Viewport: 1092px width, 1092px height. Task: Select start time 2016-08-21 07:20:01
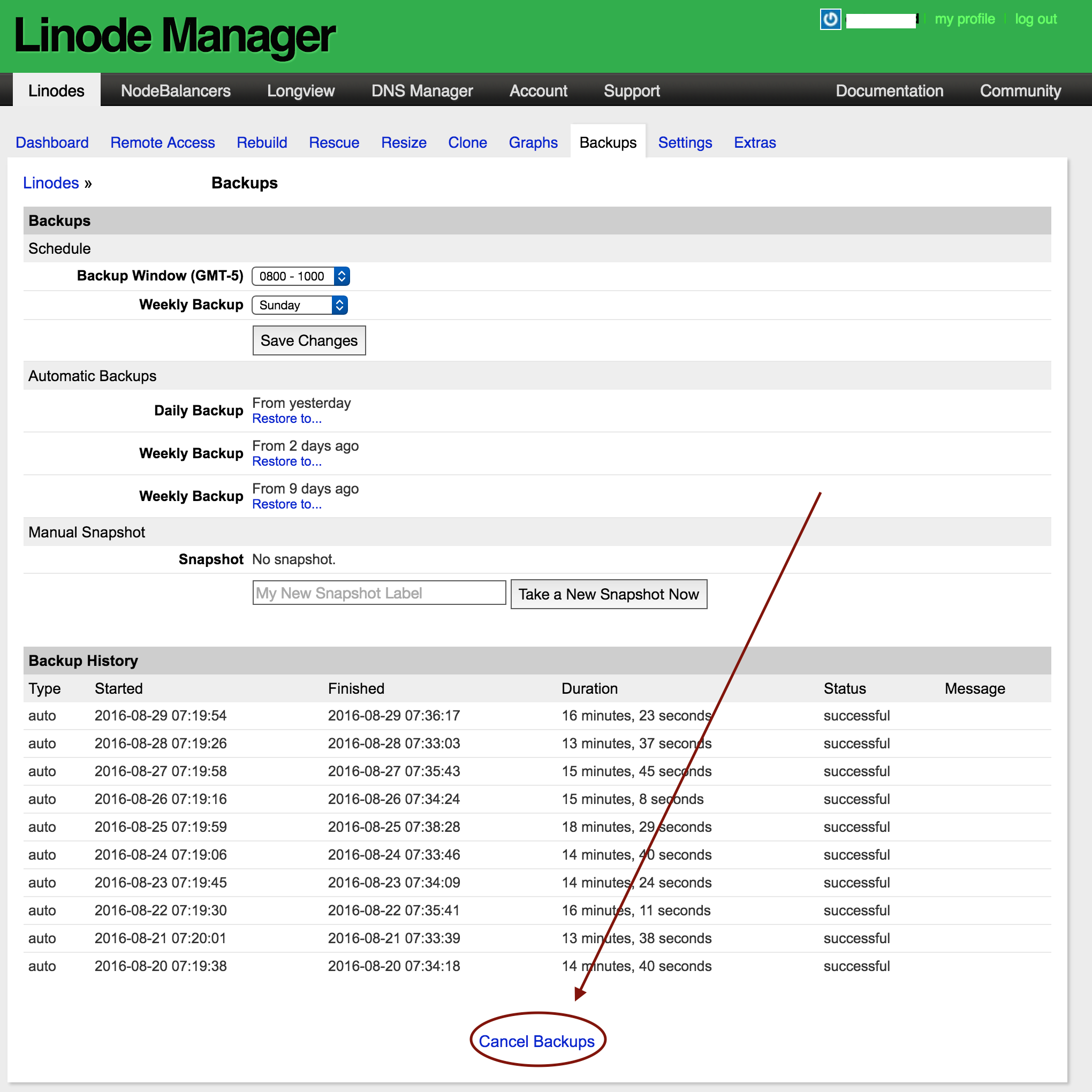point(161,938)
